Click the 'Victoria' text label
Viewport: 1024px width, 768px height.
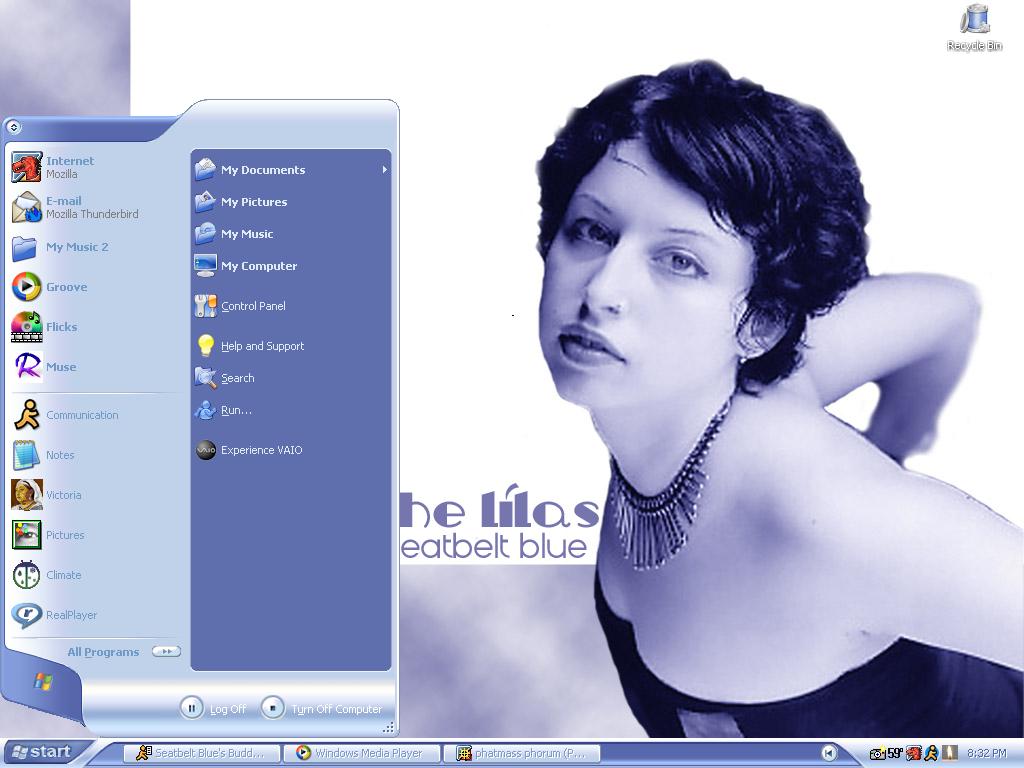[63, 495]
